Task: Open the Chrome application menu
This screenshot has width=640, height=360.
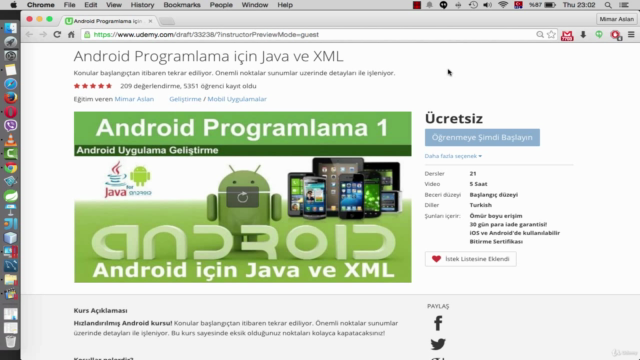Action: (40, 5)
